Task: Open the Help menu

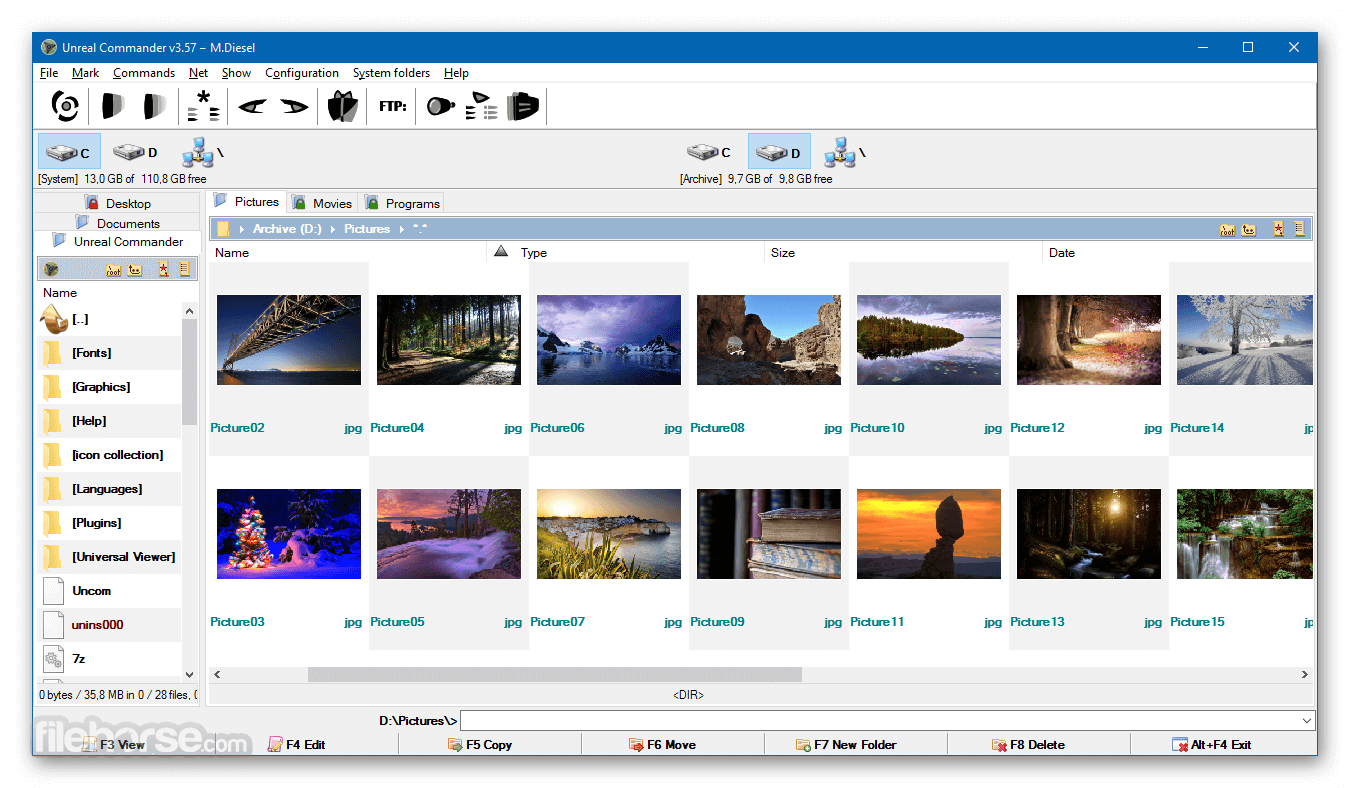Action: 456,73
